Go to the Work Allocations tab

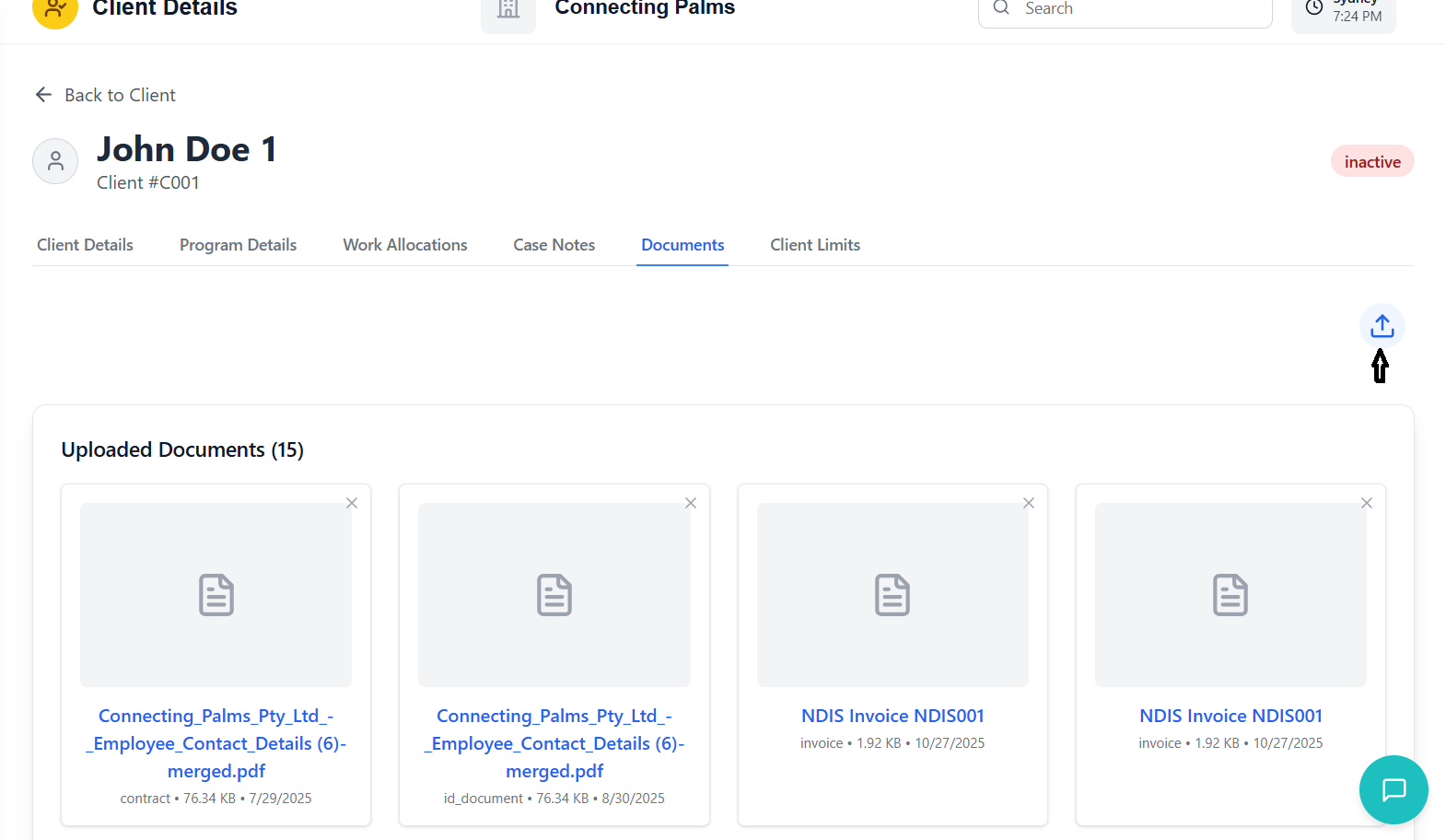405,245
